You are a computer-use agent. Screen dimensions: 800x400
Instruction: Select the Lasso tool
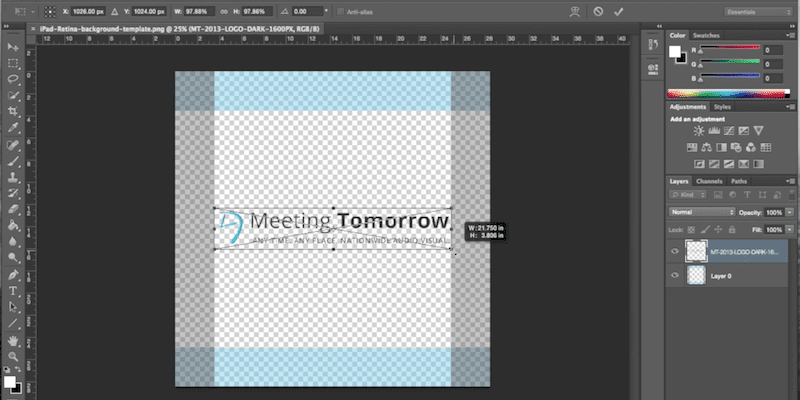click(13, 79)
